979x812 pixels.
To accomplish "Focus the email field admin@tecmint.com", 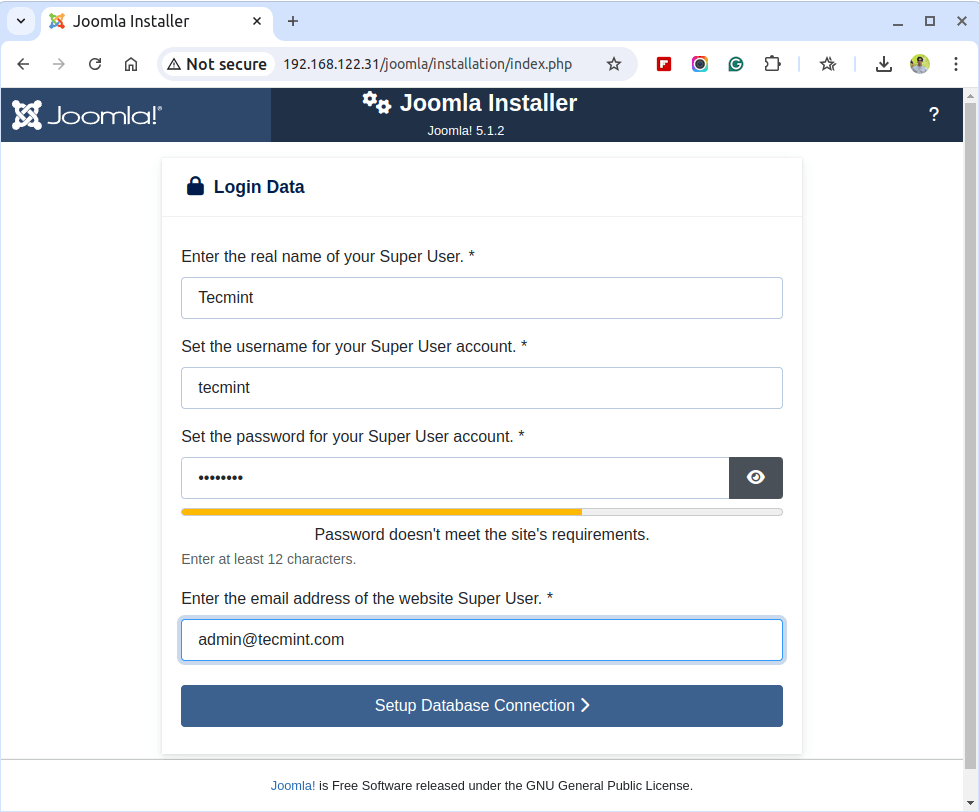I will click(481, 640).
